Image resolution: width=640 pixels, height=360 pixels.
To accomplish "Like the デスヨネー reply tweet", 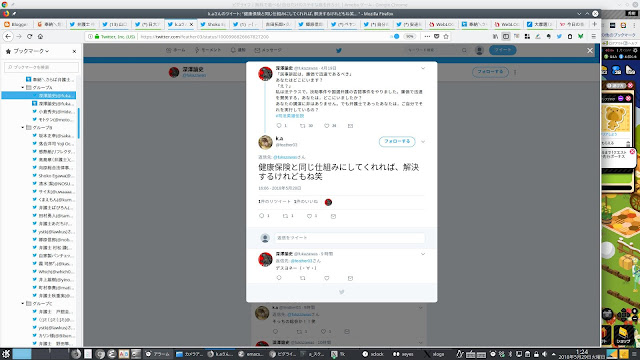I will 327,278.
